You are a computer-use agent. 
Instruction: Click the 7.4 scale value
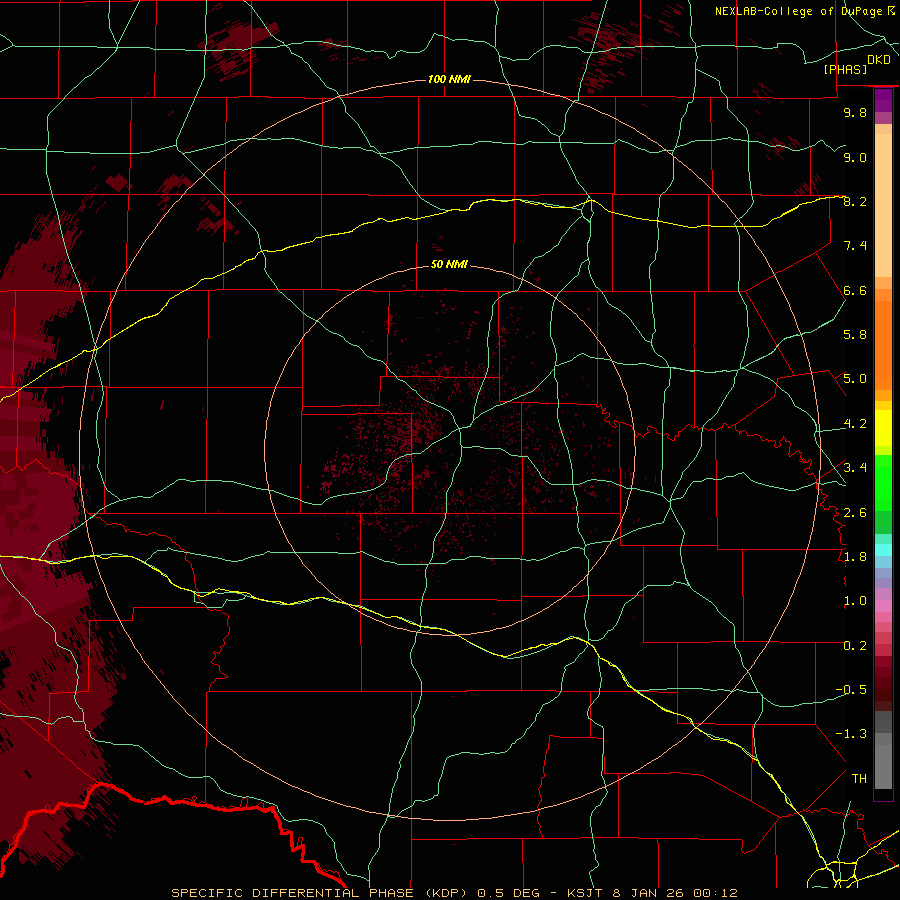[x=855, y=246]
